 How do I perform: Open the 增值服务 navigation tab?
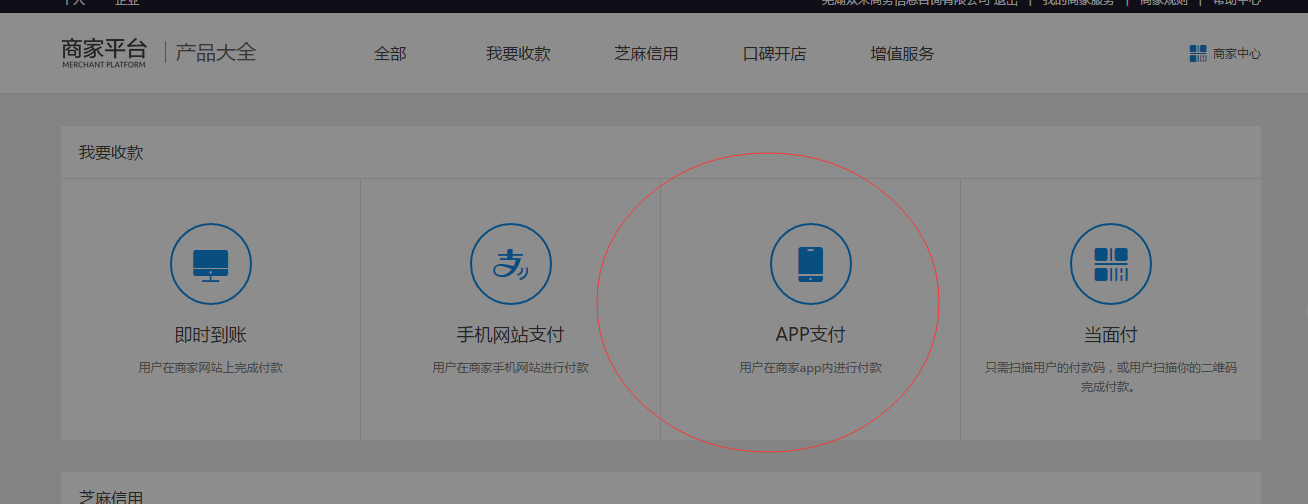click(x=902, y=54)
